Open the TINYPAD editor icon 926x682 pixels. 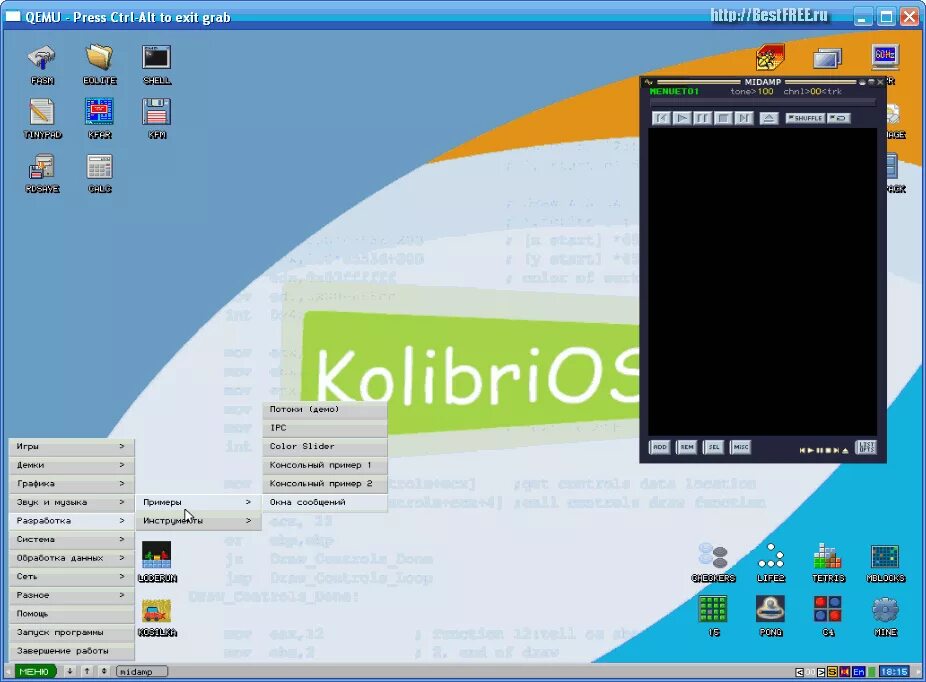42,119
